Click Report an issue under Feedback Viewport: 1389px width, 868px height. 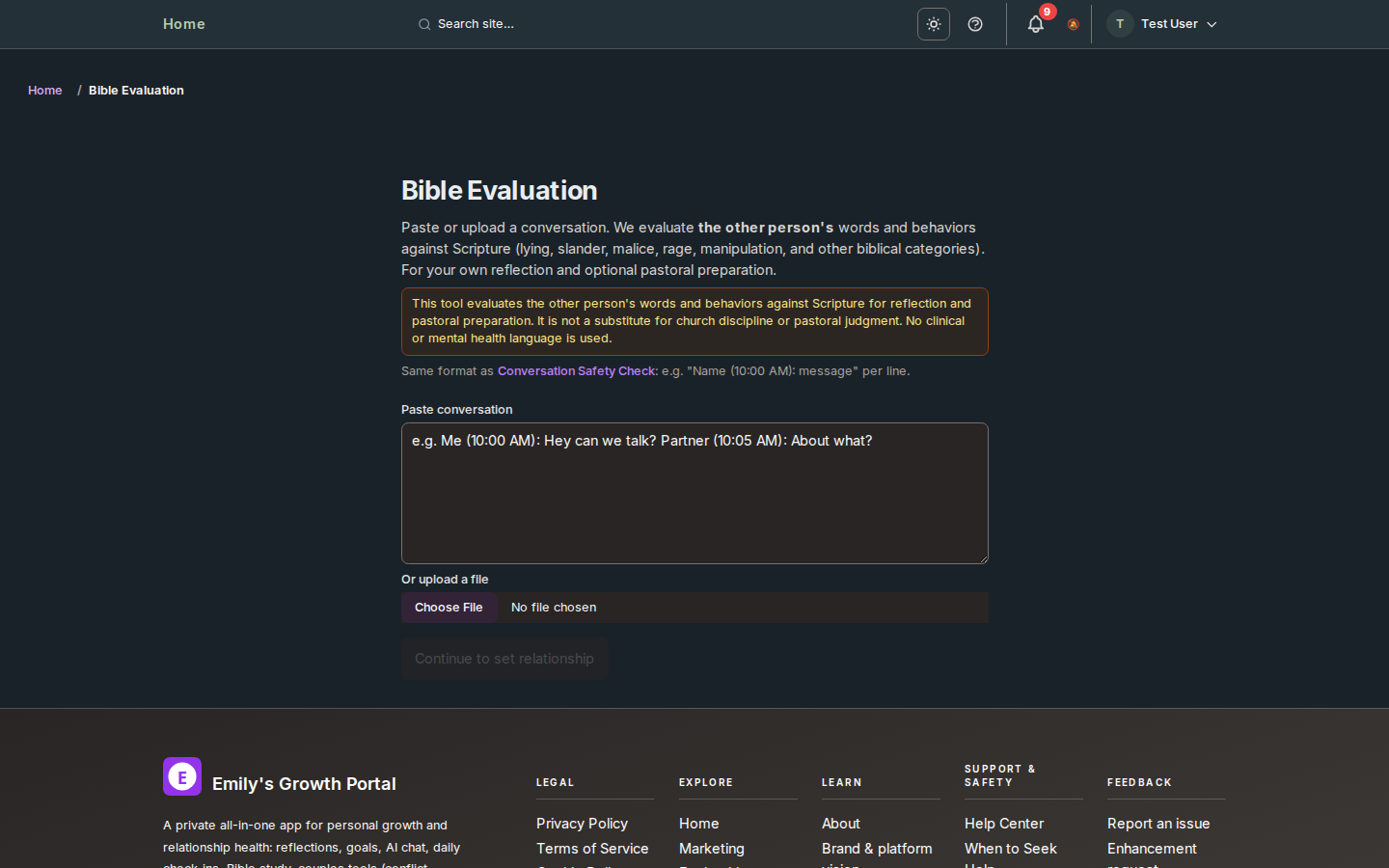[x=1157, y=824]
